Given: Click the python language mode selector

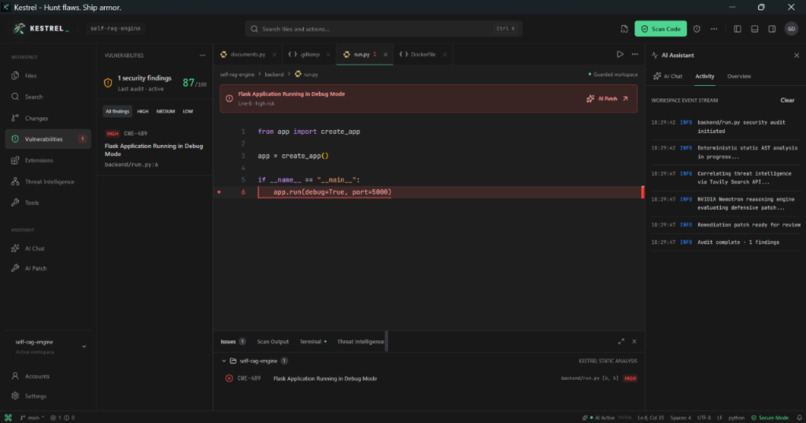Looking at the screenshot, I should pos(736,417).
